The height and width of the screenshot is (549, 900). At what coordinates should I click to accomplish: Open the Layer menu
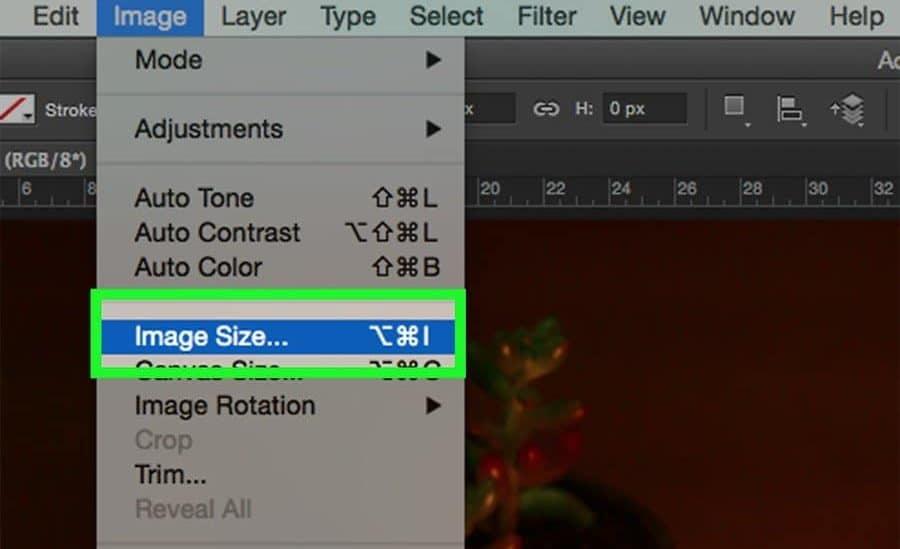(x=254, y=17)
